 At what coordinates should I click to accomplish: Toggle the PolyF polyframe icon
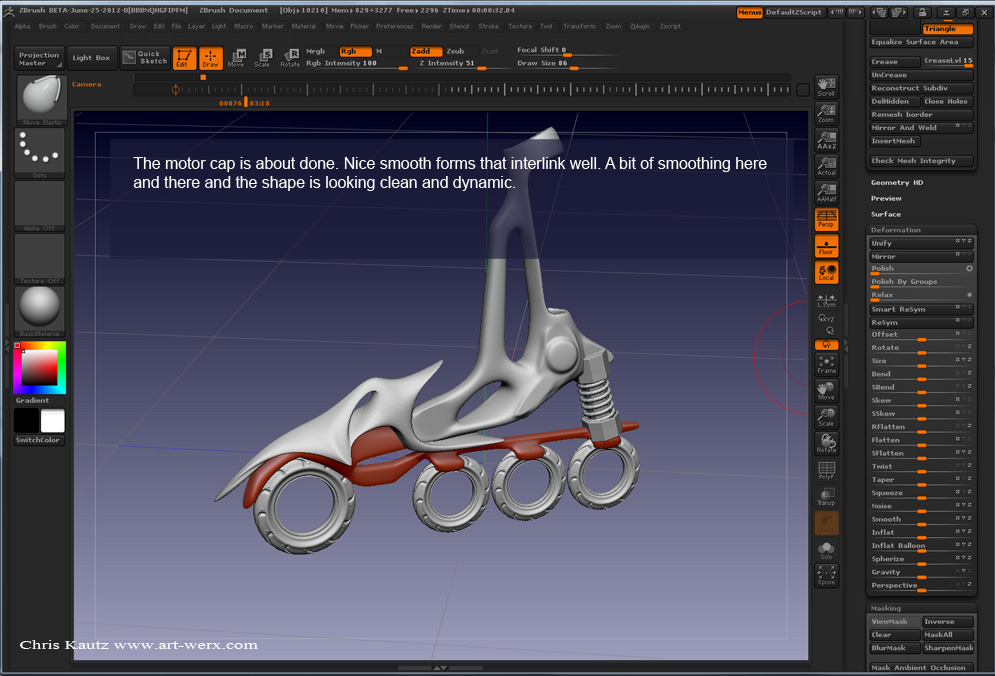(x=826, y=470)
